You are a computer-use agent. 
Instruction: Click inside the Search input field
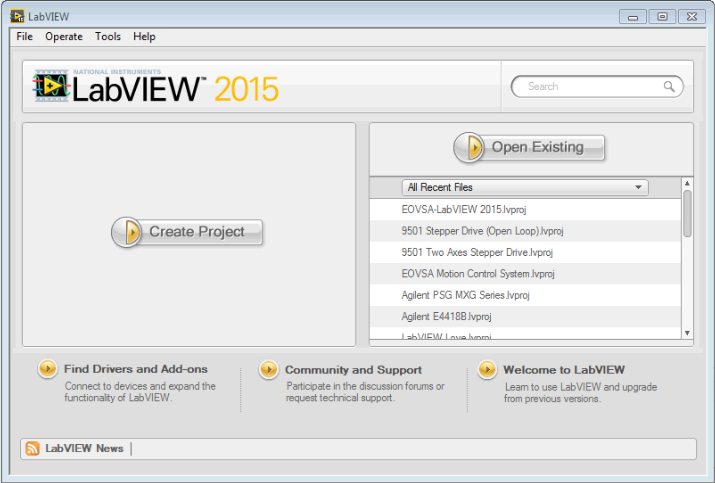pos(593,87)
